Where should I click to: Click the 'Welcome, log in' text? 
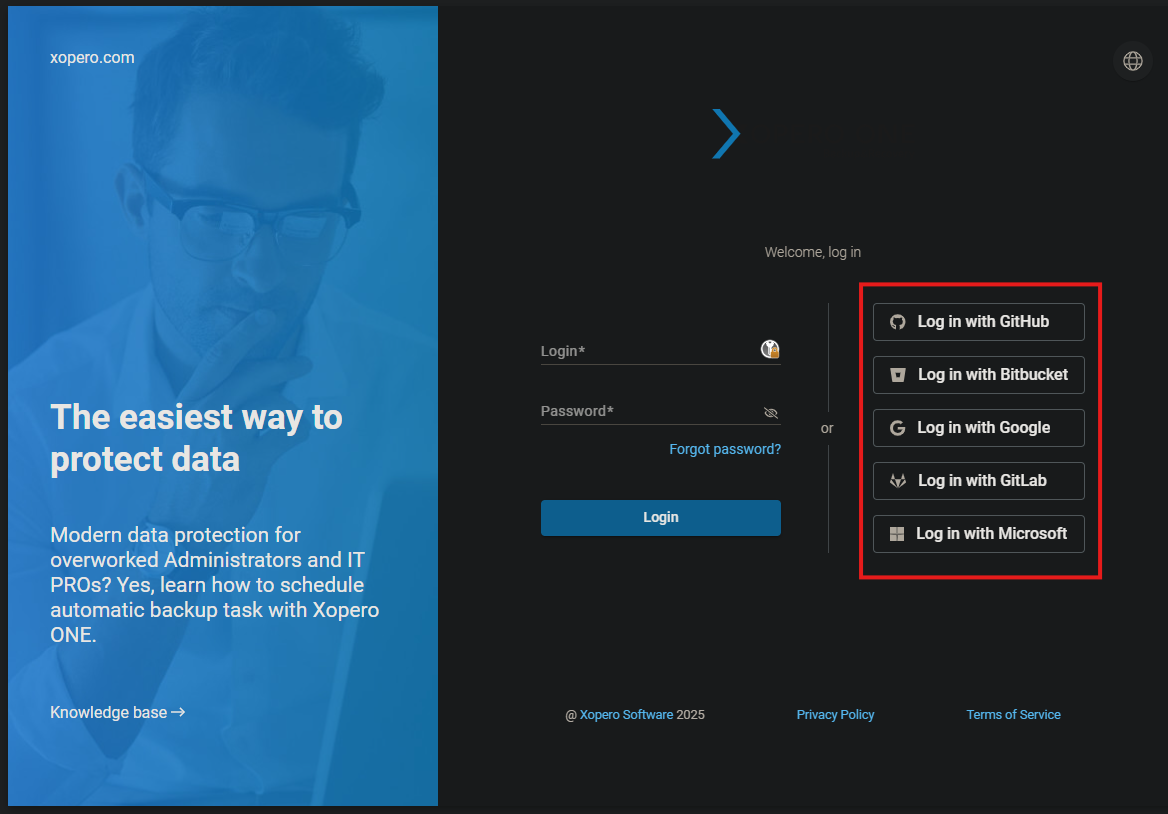(812, 252)
